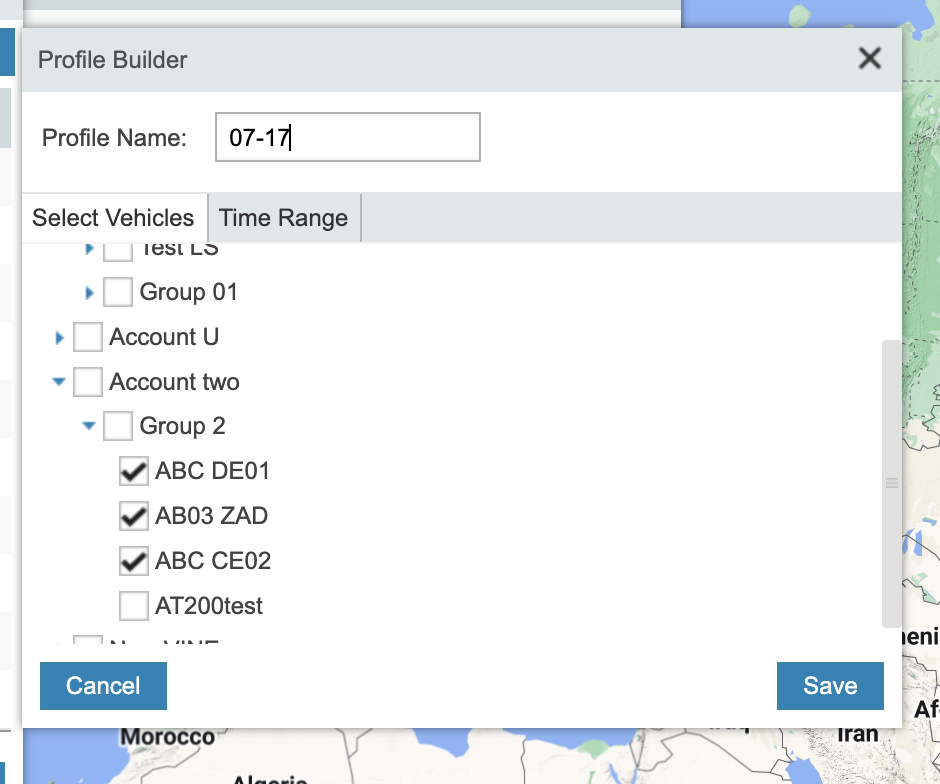Screen dimensions: 940x784
Task: Select all vehicles via Group 2 checkbox
Action: (118, 427)
